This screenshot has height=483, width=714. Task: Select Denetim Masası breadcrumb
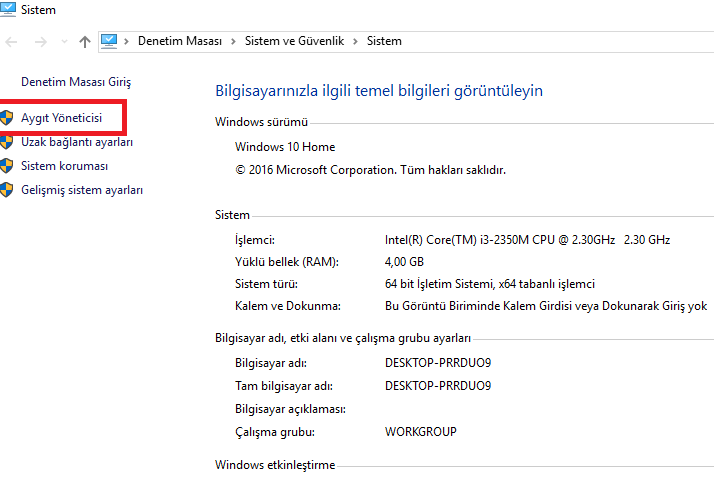(180, 41)
